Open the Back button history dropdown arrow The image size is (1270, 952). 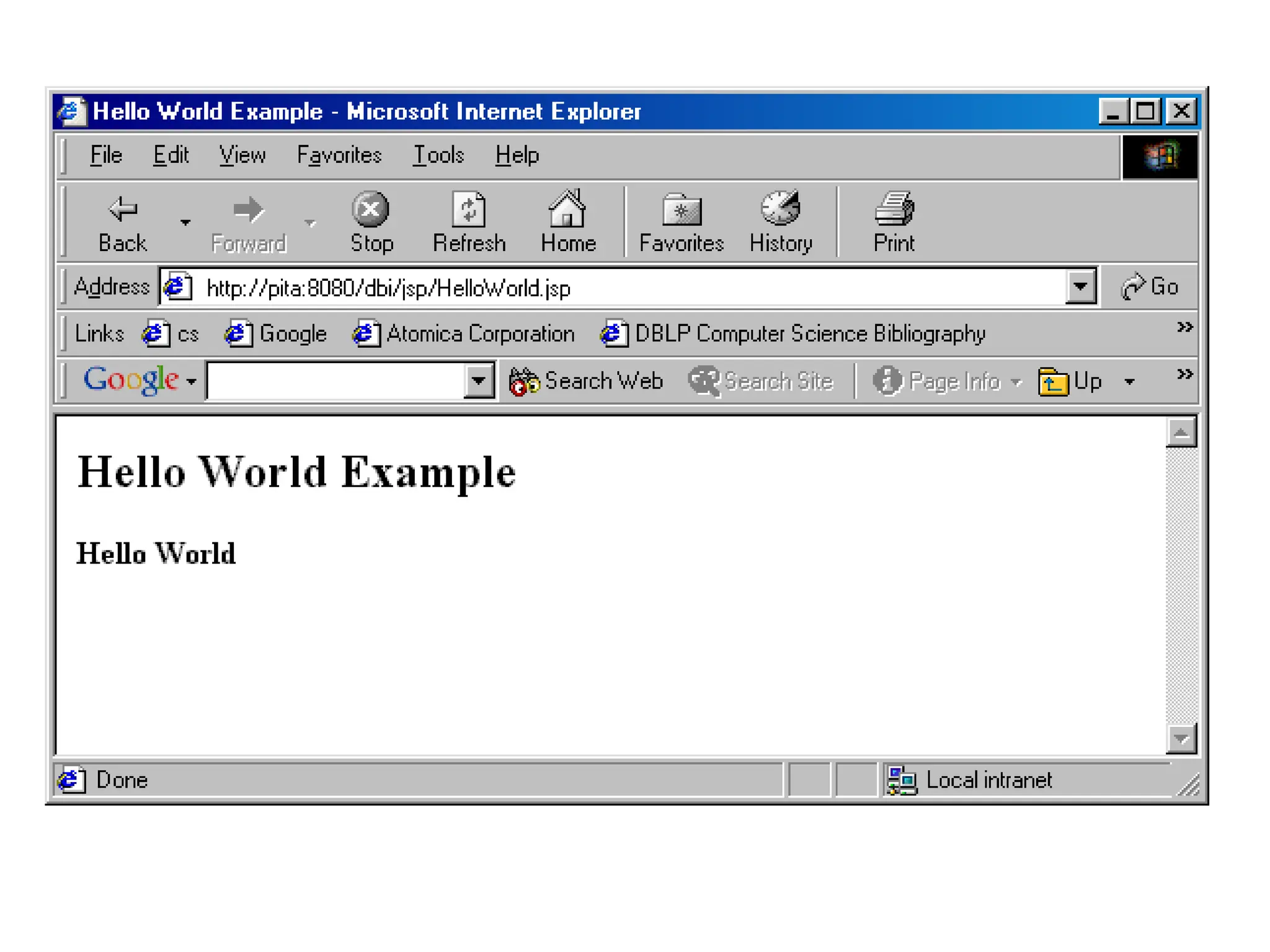pos(185,222)
